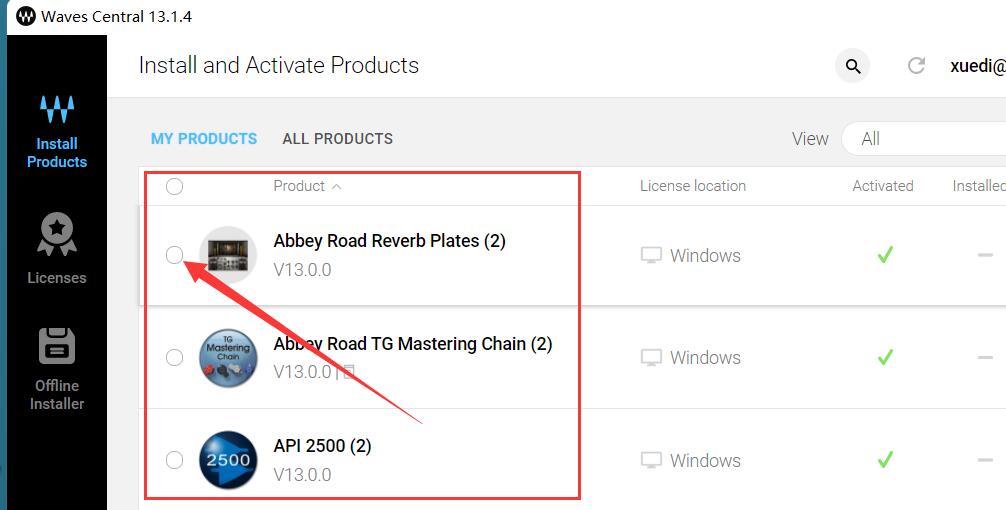Toggle the select-all products radio button
This screenshot has width=1006, height=510.
(175, 186)
